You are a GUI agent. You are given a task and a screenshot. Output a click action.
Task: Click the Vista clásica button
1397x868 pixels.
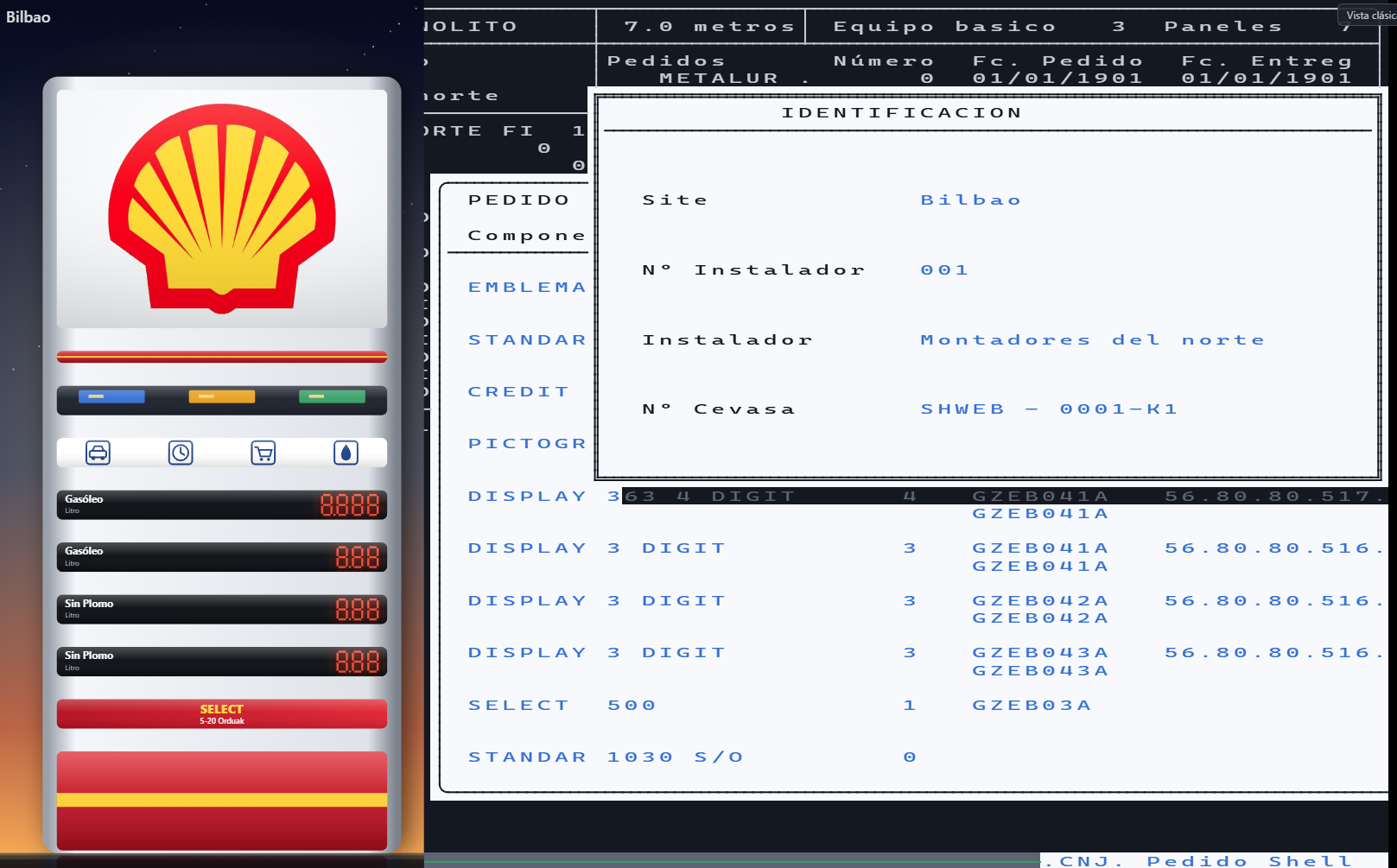point(1369,16)
